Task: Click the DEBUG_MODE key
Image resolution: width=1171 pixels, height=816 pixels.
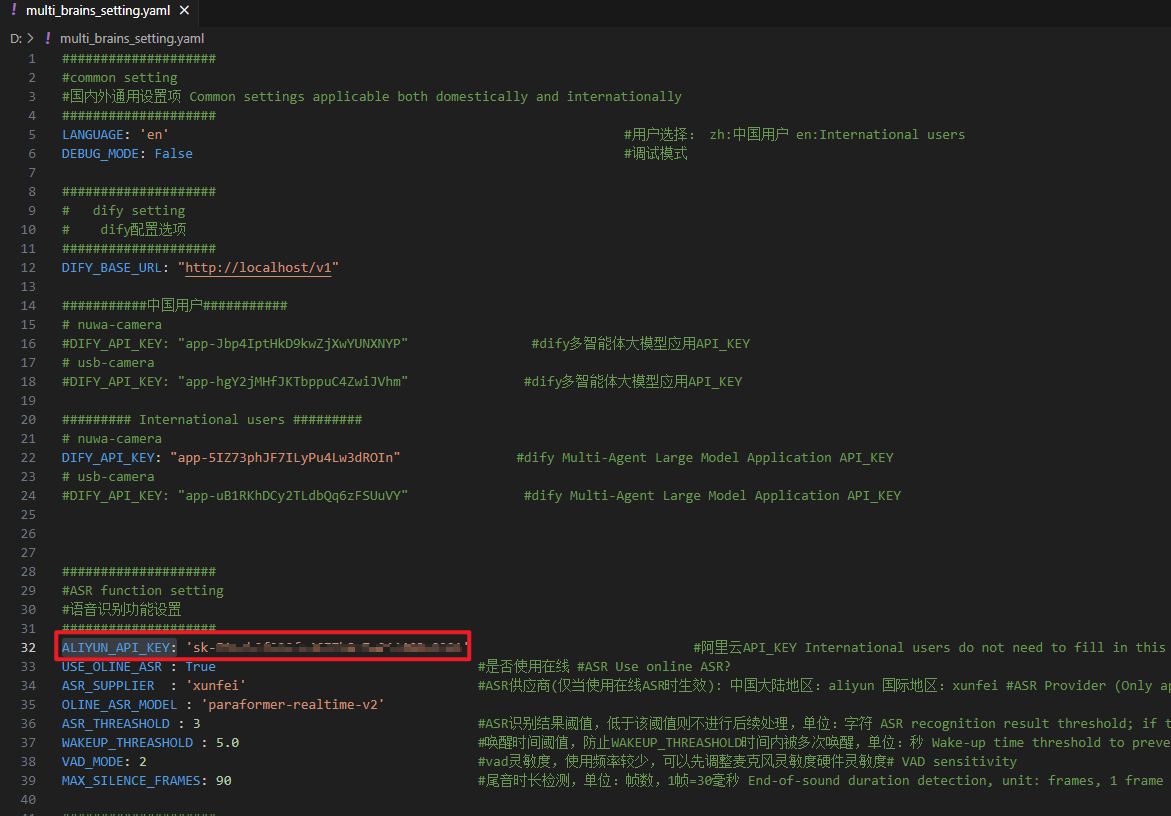Action: coord(100,154)
